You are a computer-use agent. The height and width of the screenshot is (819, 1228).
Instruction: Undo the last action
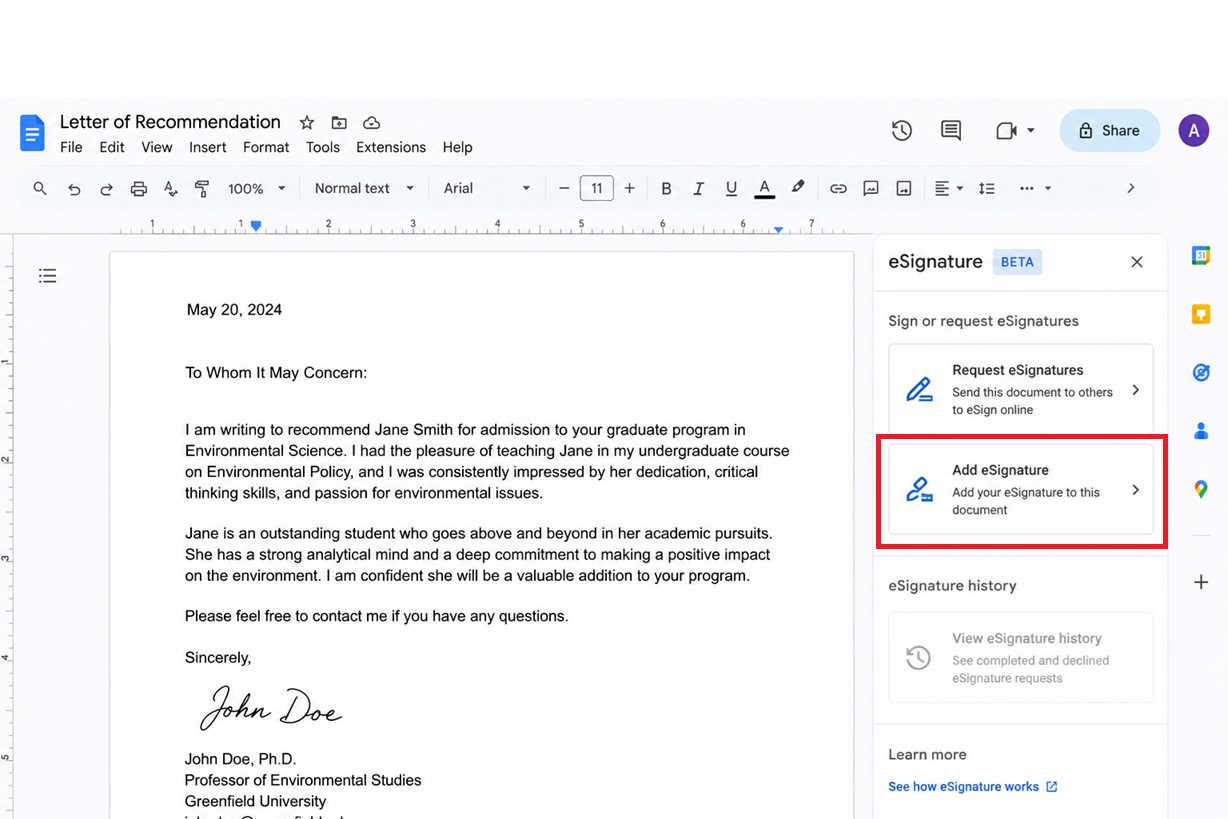73,188
